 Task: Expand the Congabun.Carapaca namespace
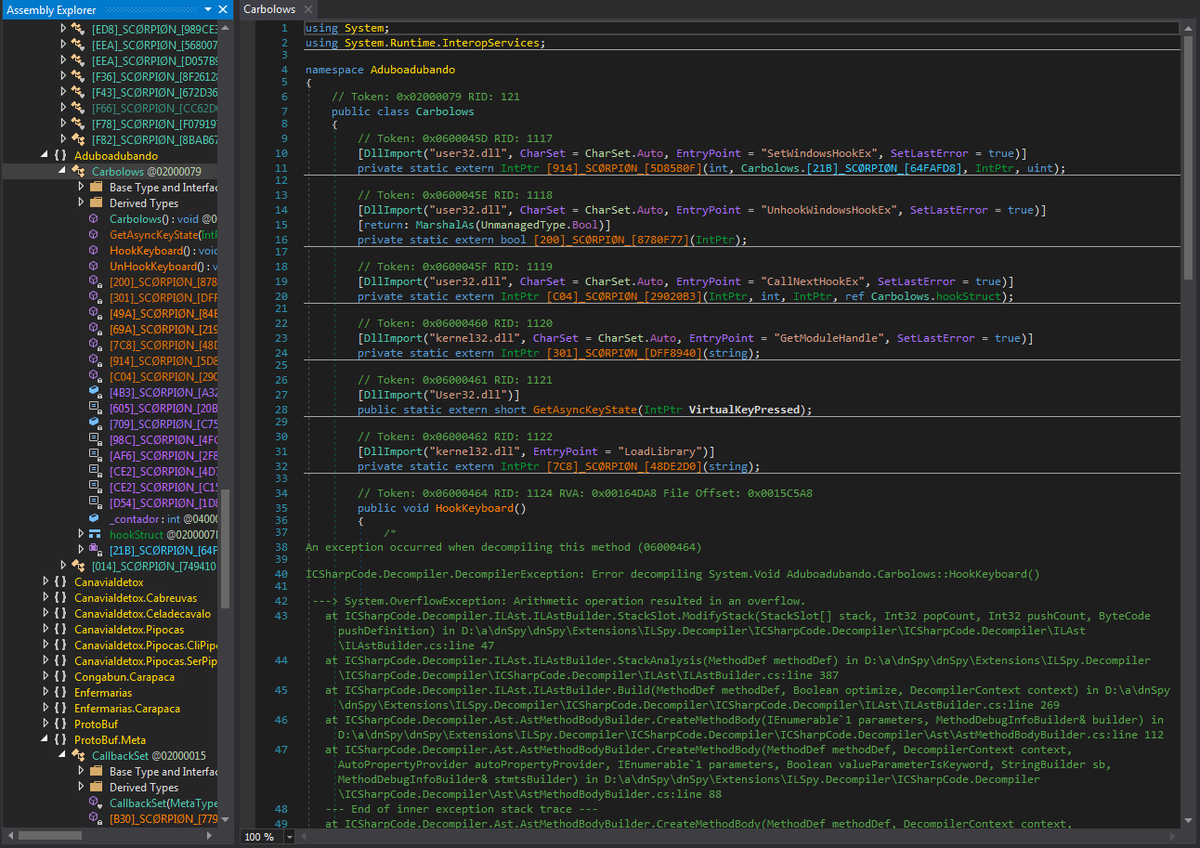46,677
